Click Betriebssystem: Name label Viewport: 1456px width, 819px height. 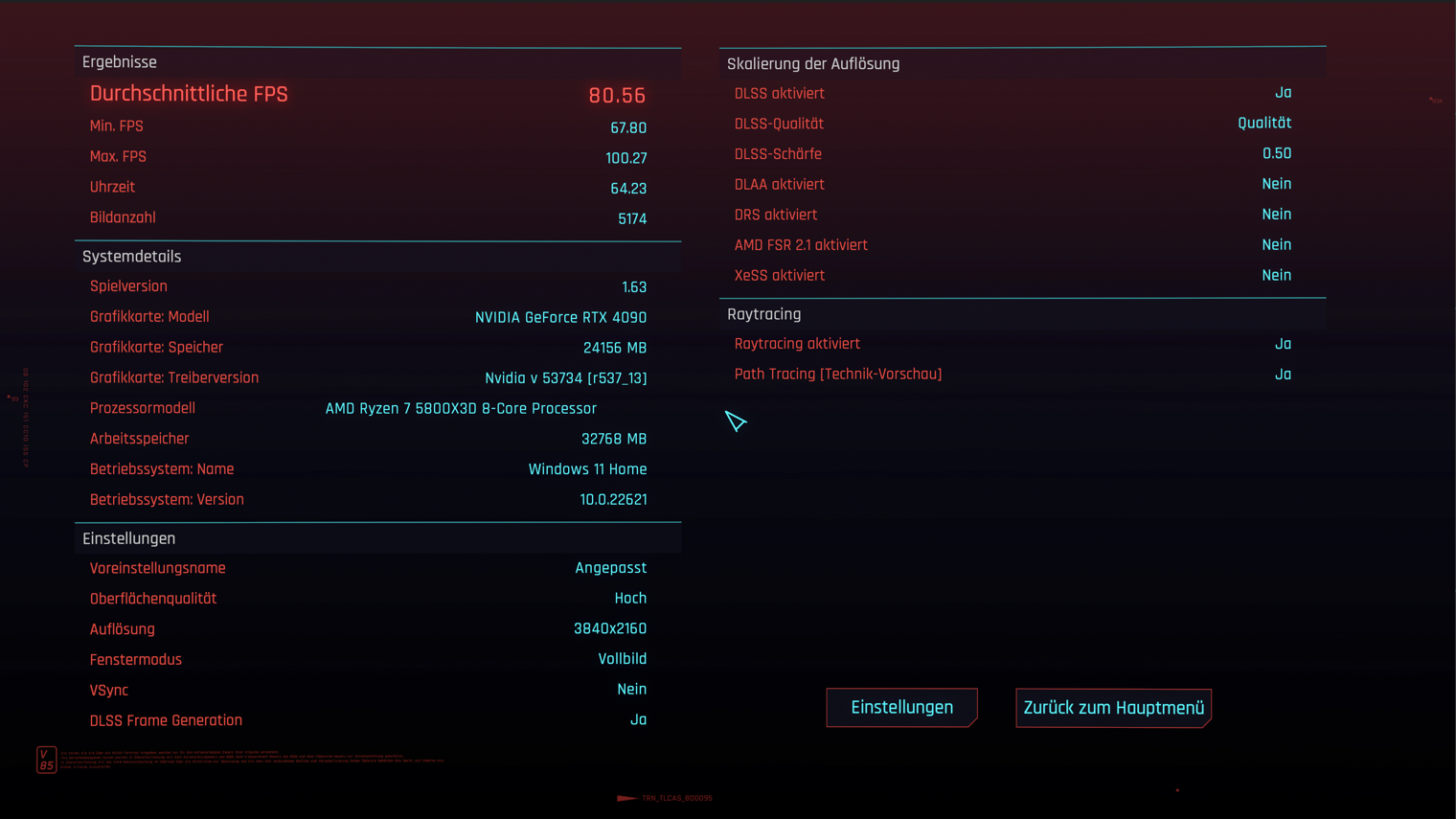click(x=162, y=469)
